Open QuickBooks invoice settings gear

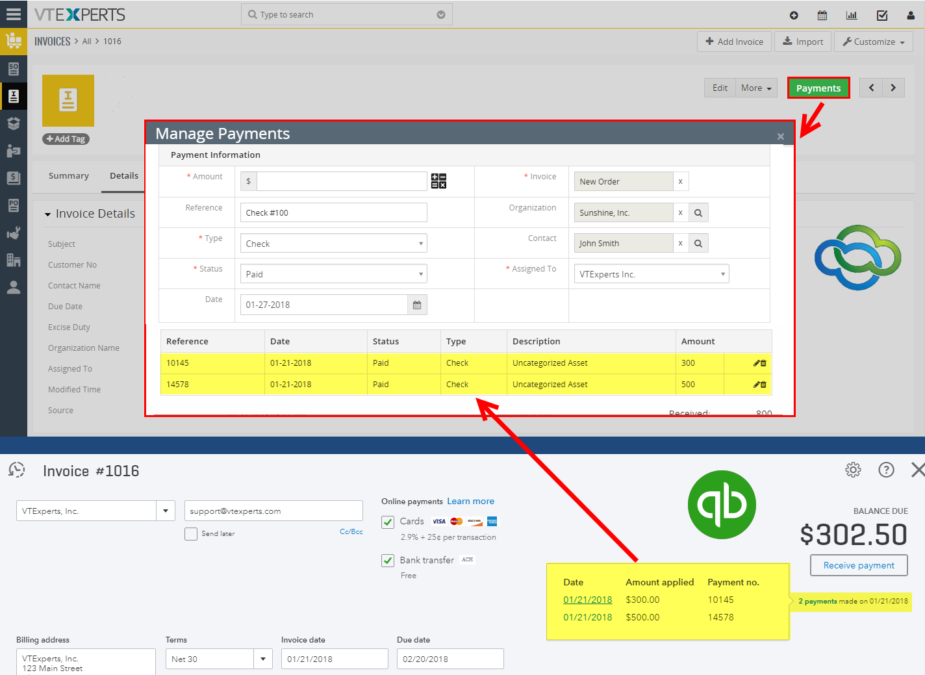853,470
